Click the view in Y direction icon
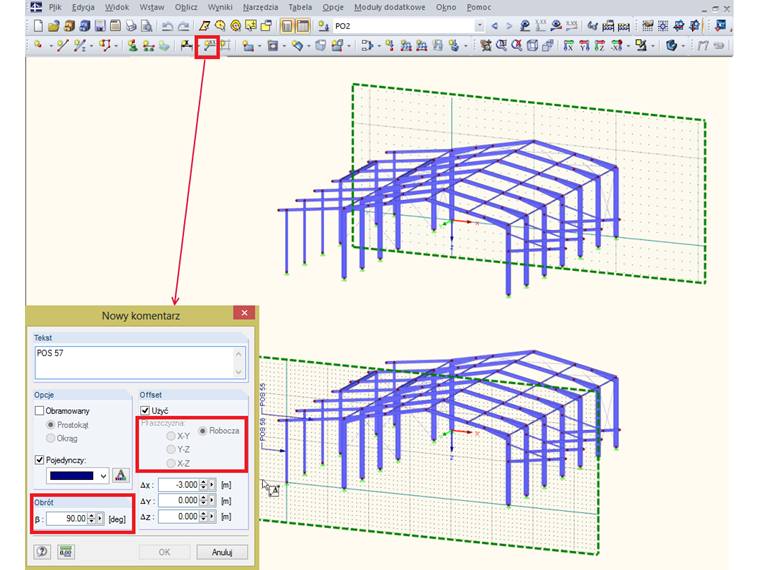Screen dimensions: 760x570 click(x=584, y=46)
